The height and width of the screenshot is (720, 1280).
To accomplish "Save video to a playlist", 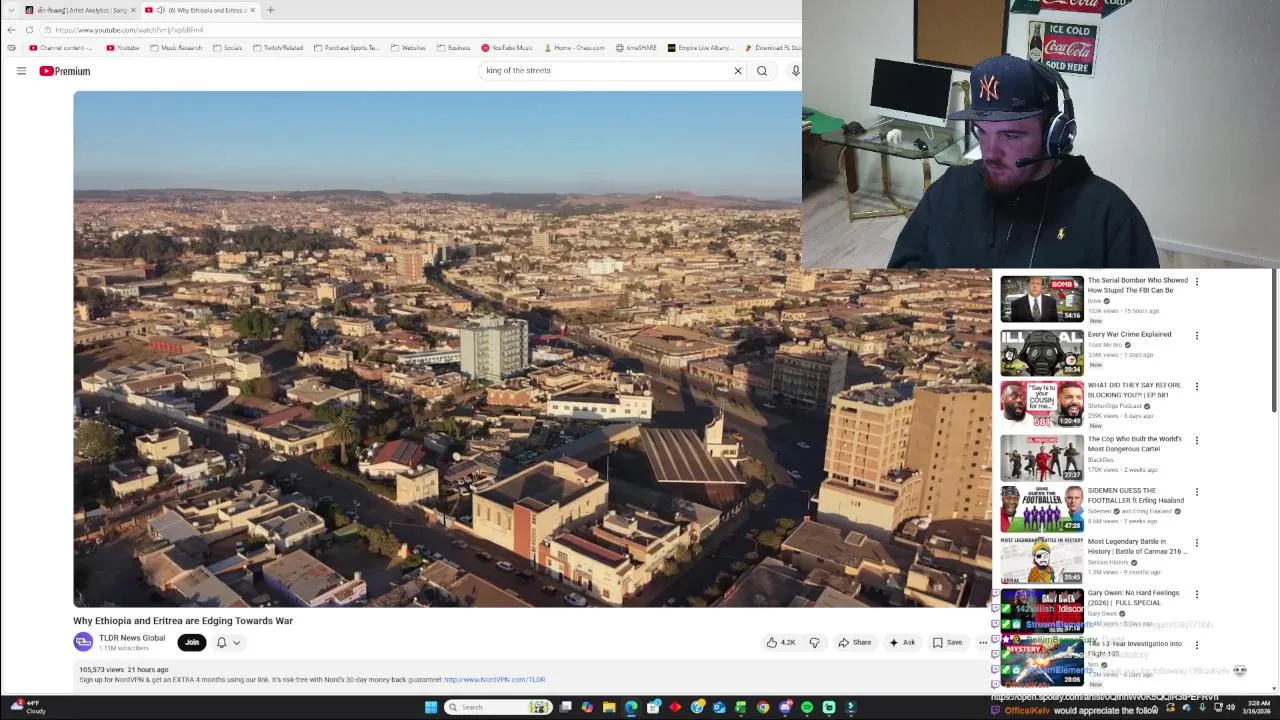I will [x=947, y=642].
